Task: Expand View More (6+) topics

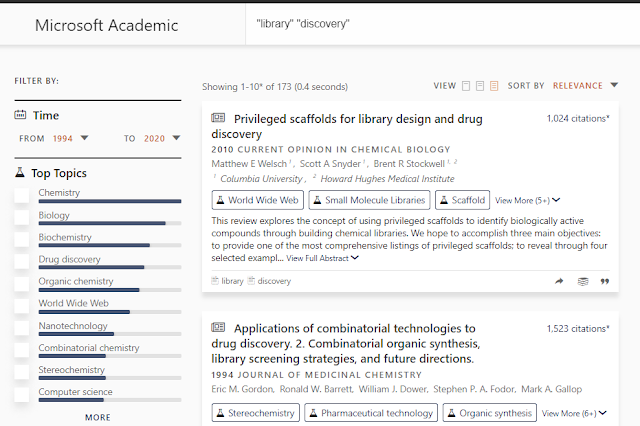Action: coord(574,413)
